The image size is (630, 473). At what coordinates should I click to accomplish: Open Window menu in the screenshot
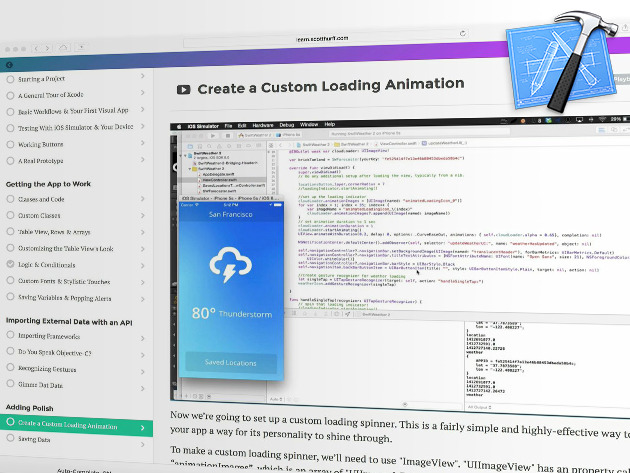[x=309, y=125]
